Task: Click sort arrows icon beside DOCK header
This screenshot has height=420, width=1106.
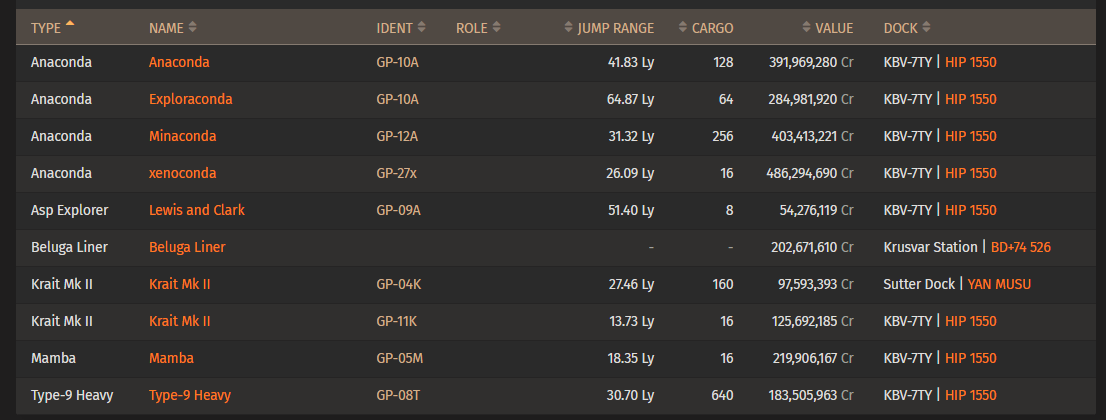Action: (926, 28)
